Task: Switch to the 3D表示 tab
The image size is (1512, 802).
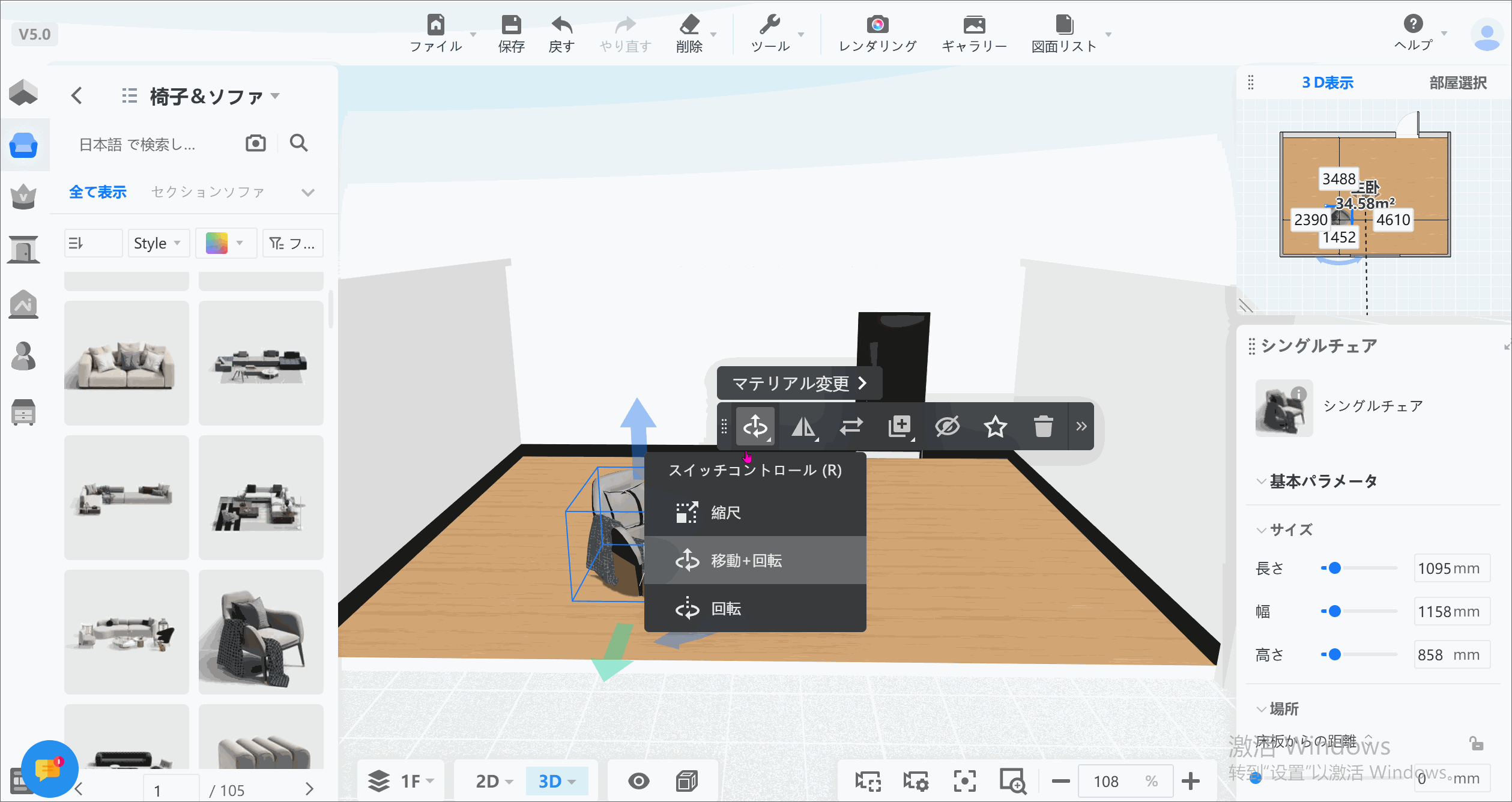Action: tap(1328, 83)
